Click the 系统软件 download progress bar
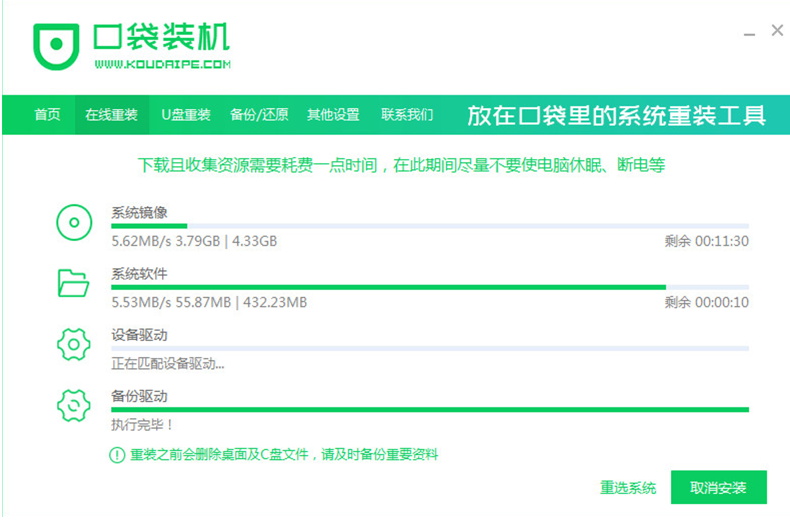 (429, 287)
